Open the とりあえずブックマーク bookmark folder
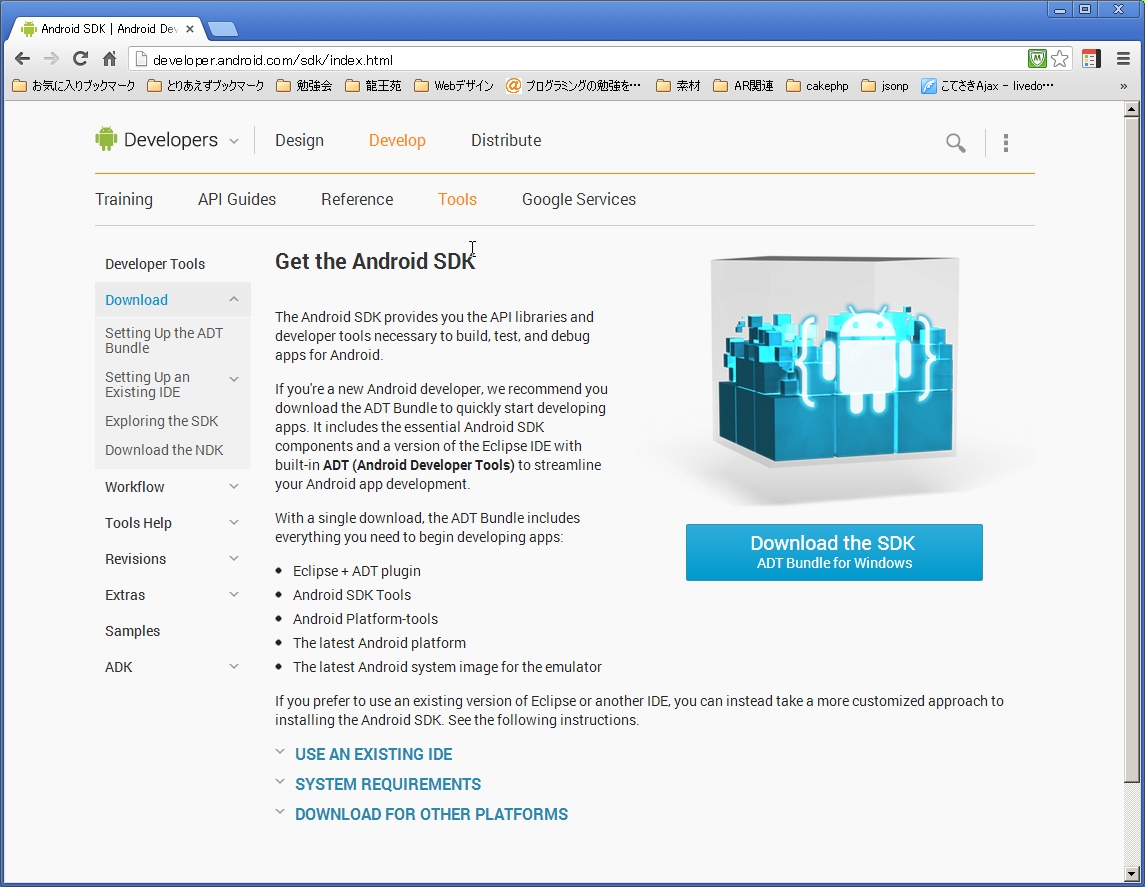1145x887 pixels. (x=206, y=86)
